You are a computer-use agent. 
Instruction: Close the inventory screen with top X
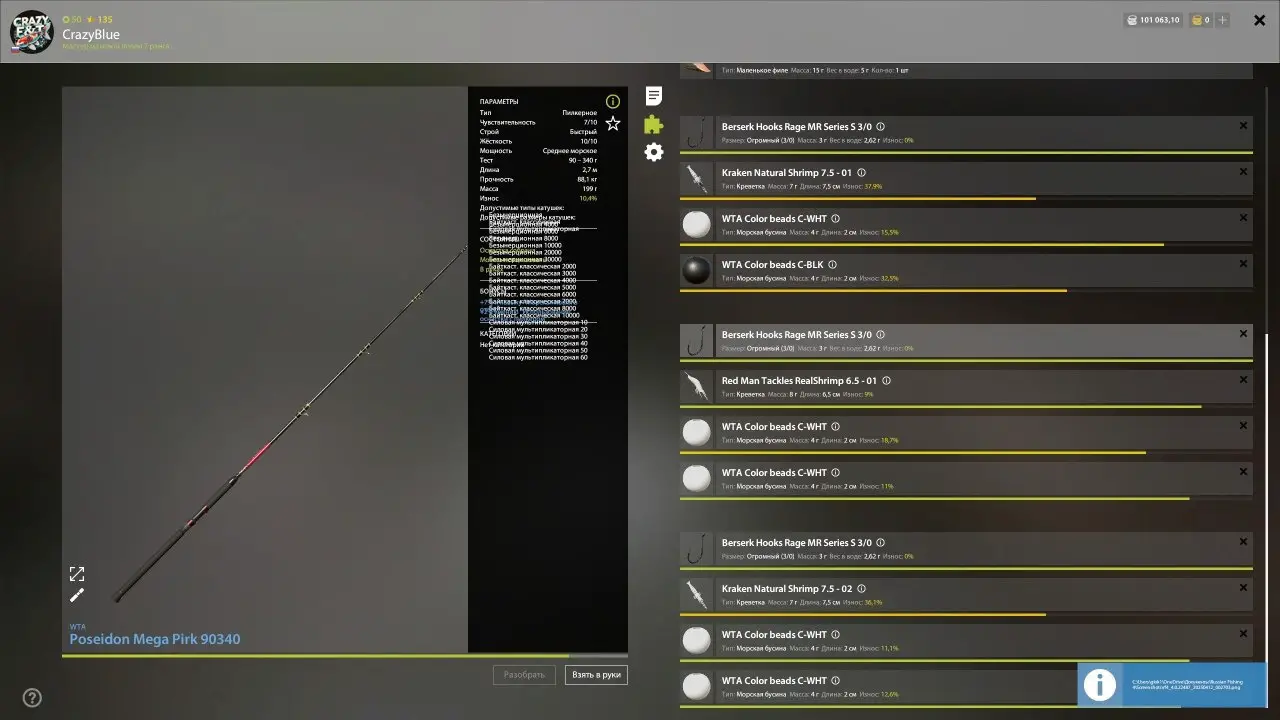(1260, 20)
